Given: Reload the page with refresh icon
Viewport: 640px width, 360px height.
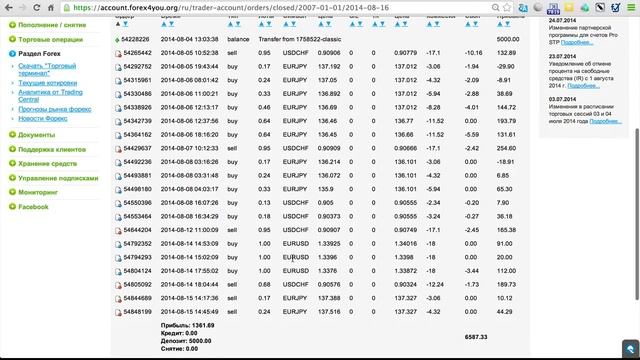Looking at the screenshot, I should tap(36, 7).
